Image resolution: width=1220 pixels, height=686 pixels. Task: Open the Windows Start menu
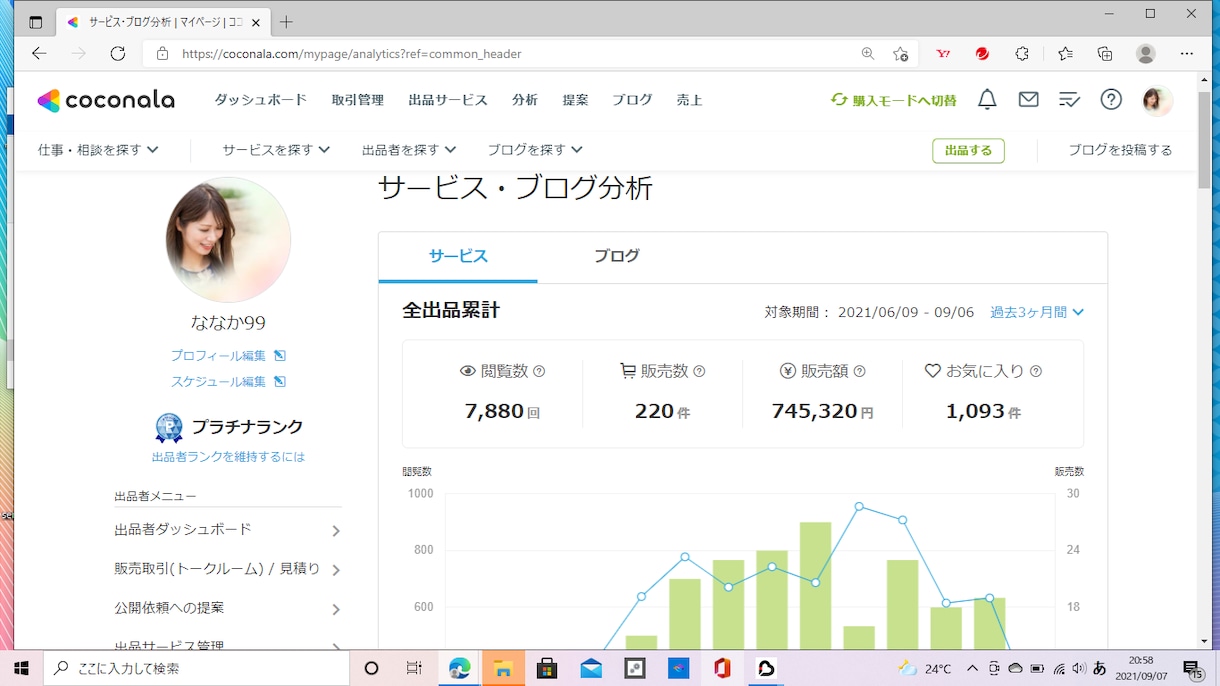point(20,668)
